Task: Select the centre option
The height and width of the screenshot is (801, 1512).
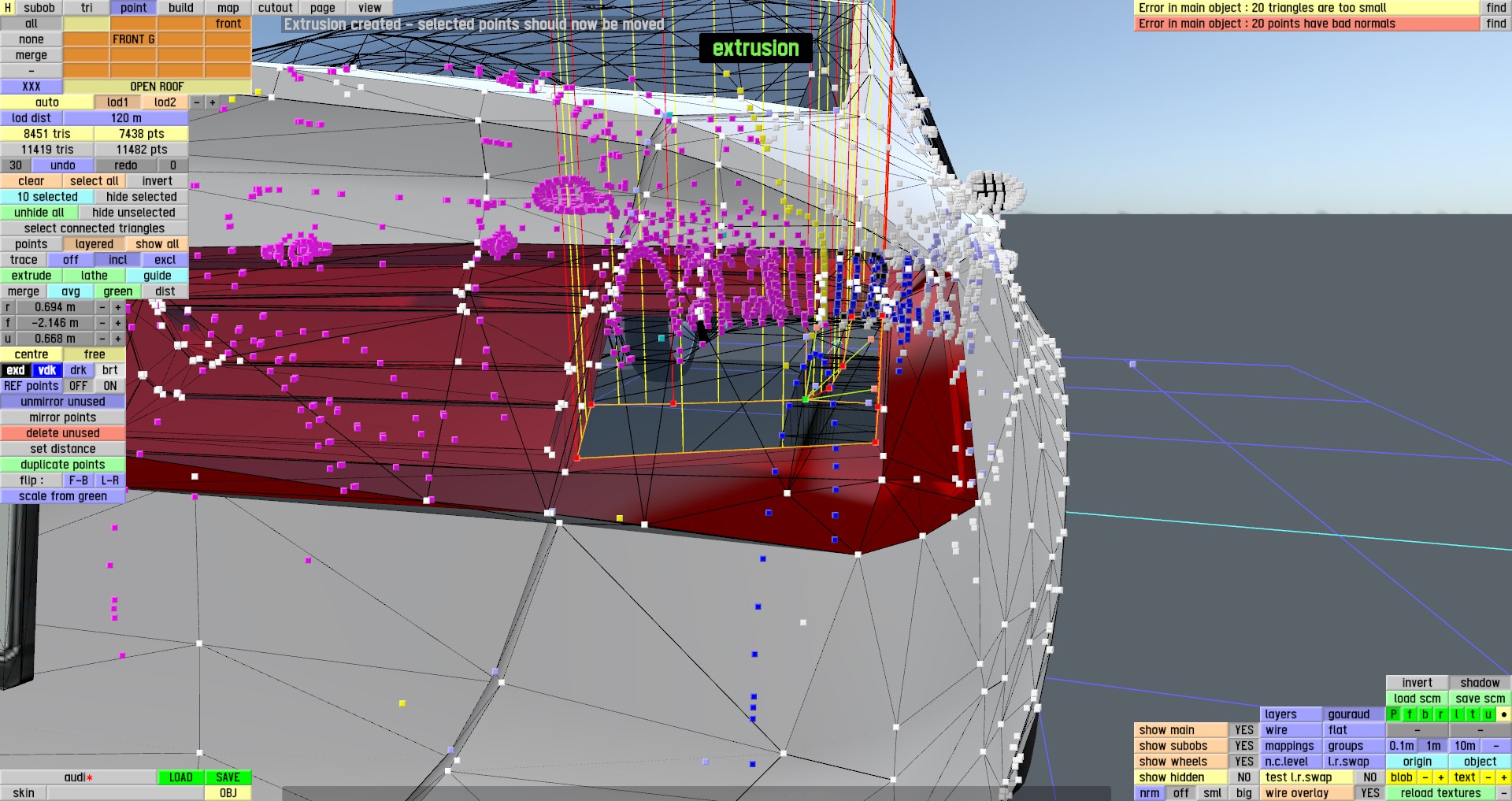Action: coord(31,354)
